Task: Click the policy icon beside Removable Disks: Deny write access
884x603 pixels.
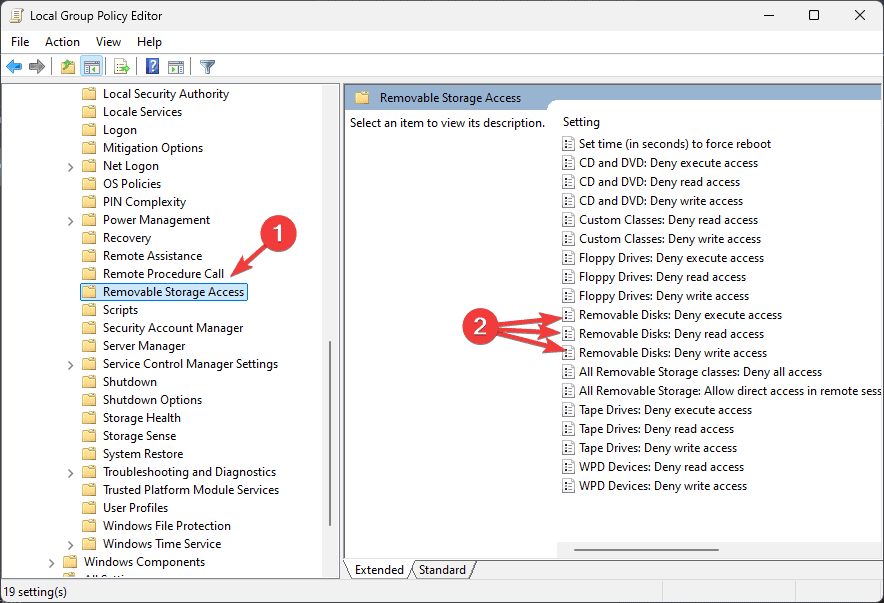Action: 568,353
